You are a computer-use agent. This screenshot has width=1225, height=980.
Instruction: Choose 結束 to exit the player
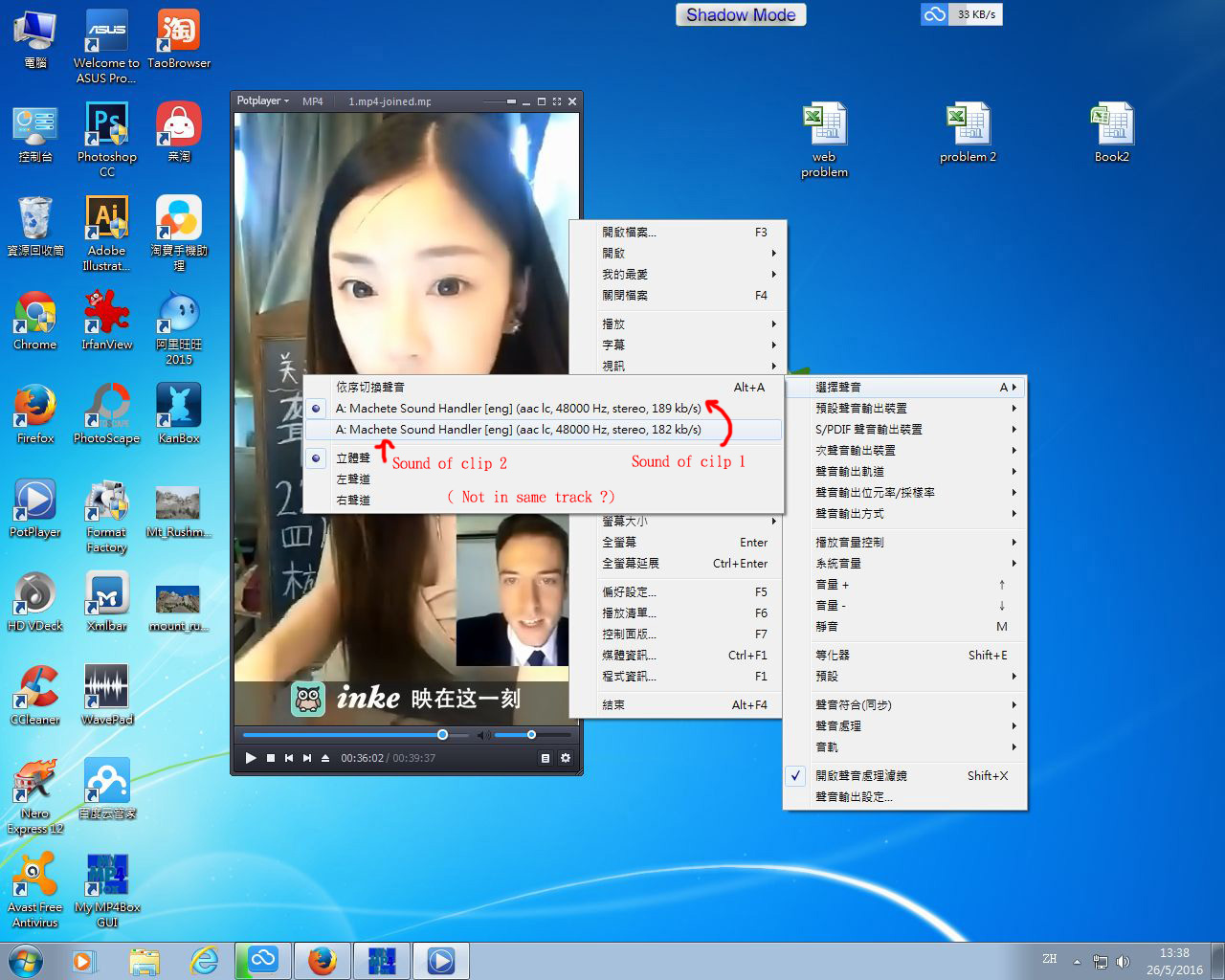679,705
